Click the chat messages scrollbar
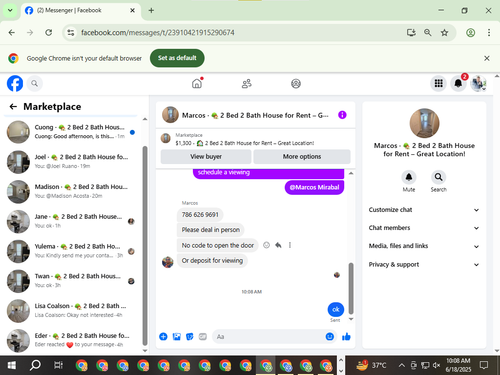 (351, 288)
